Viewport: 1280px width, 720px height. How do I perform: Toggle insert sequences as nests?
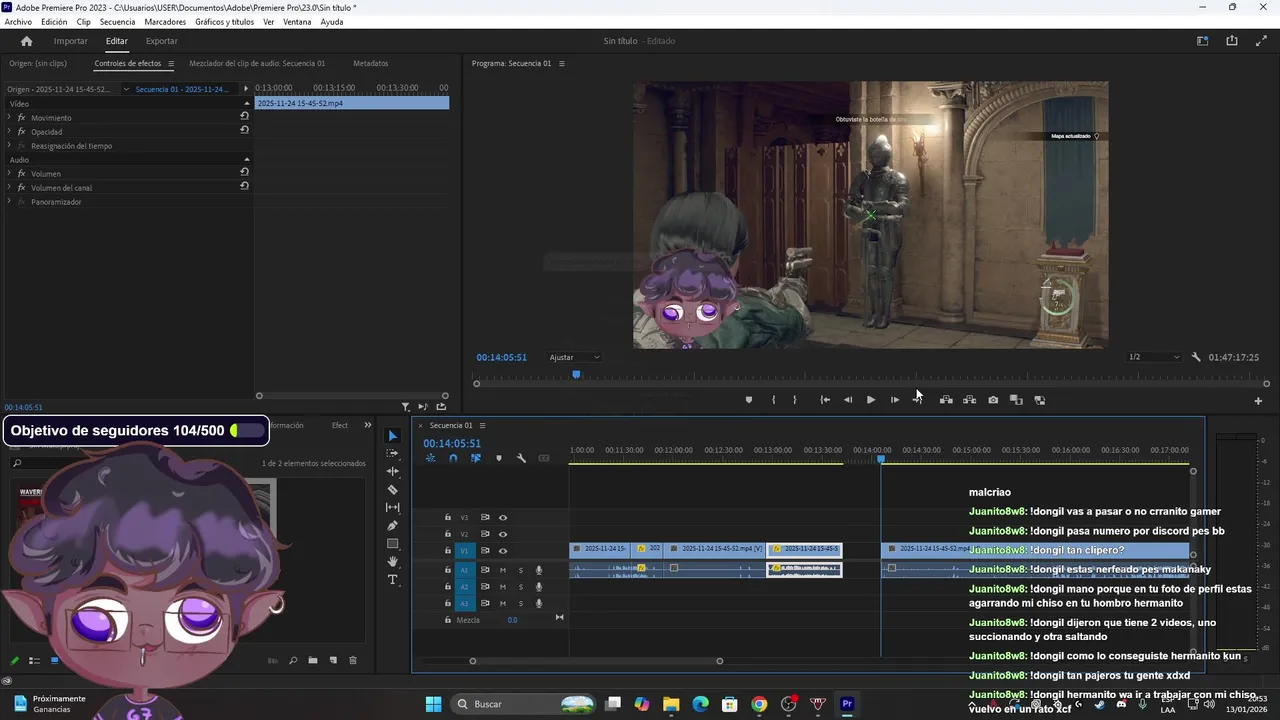click(431, 458)
